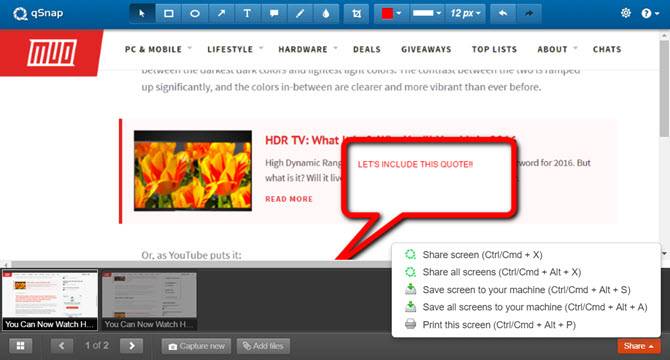670x360 pixels.
Task: Expand the LIFESTYLE menu
Action: (235, 49)
